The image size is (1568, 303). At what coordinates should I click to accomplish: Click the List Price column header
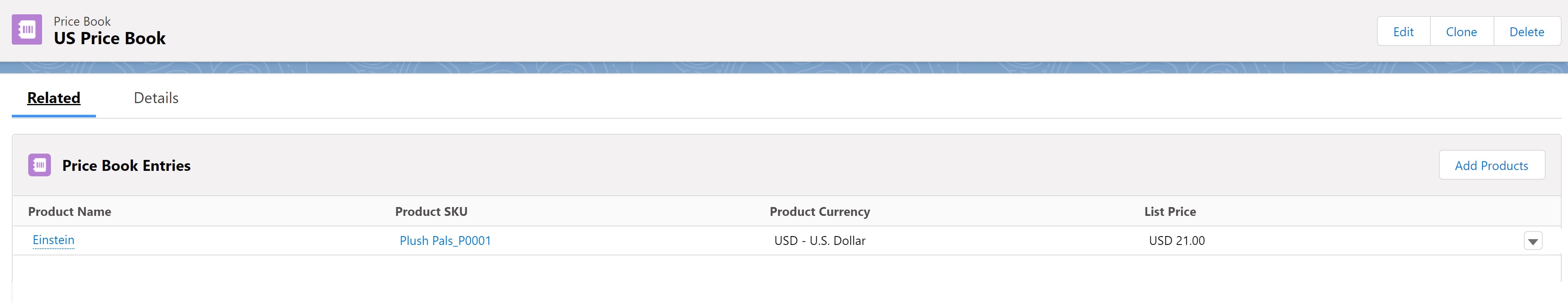pyautogui.click(x=1169, y=212)
